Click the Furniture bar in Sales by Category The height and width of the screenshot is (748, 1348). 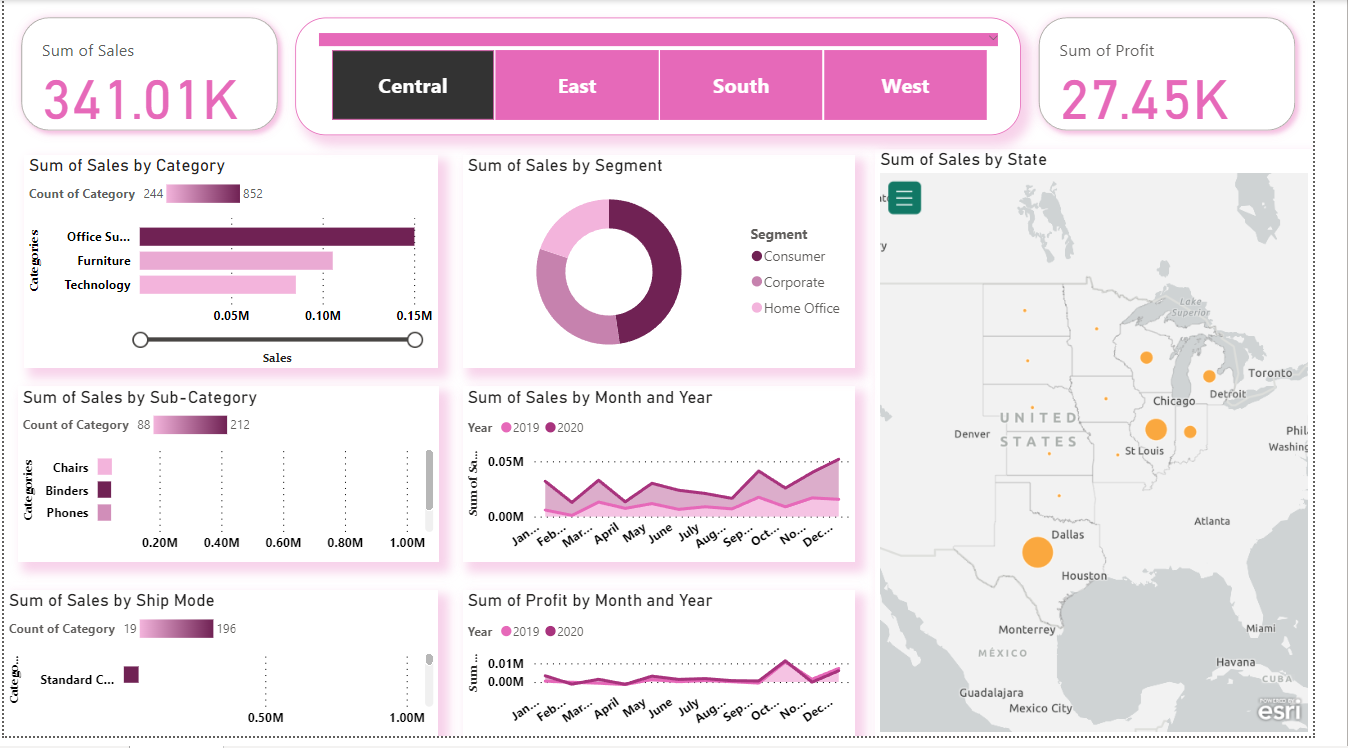[235, 260]
